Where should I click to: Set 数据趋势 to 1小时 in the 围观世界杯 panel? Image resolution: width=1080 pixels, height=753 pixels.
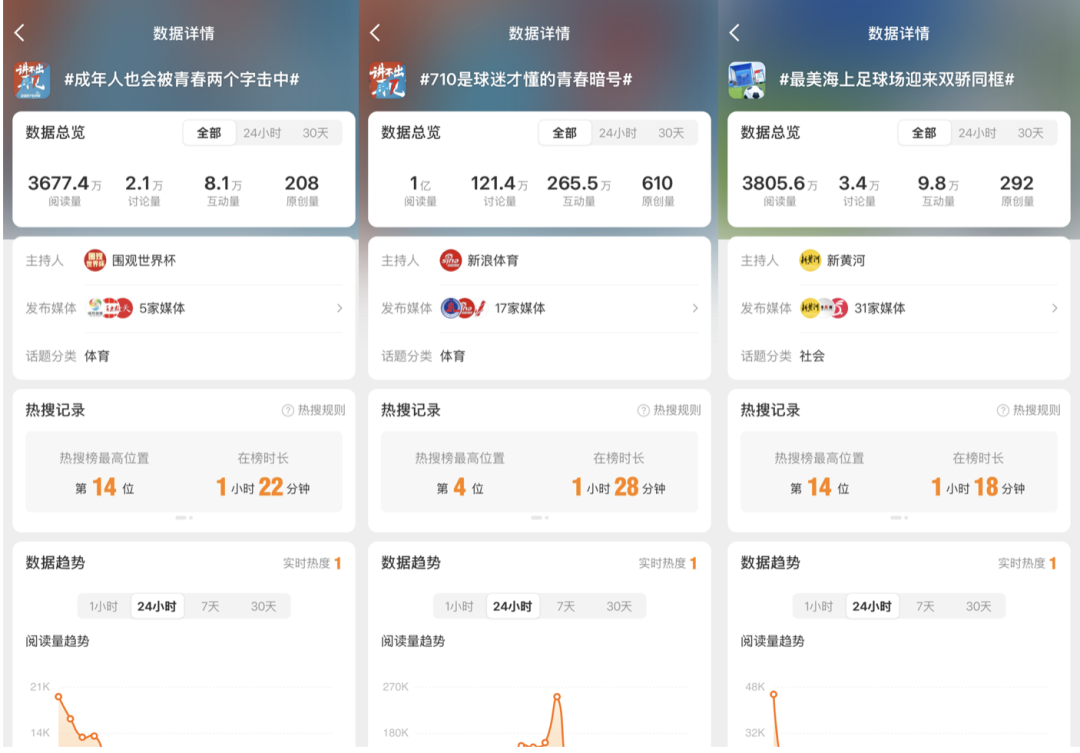coord(103,606)
